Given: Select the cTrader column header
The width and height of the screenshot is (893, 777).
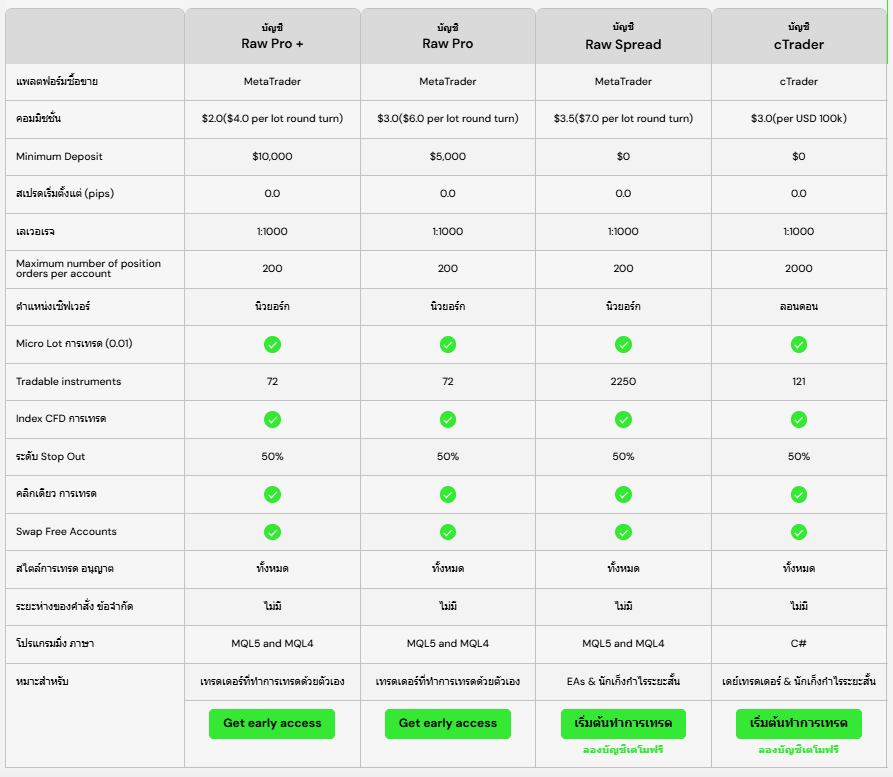Looking at the screenshot, I should click(x=799, y=35).
